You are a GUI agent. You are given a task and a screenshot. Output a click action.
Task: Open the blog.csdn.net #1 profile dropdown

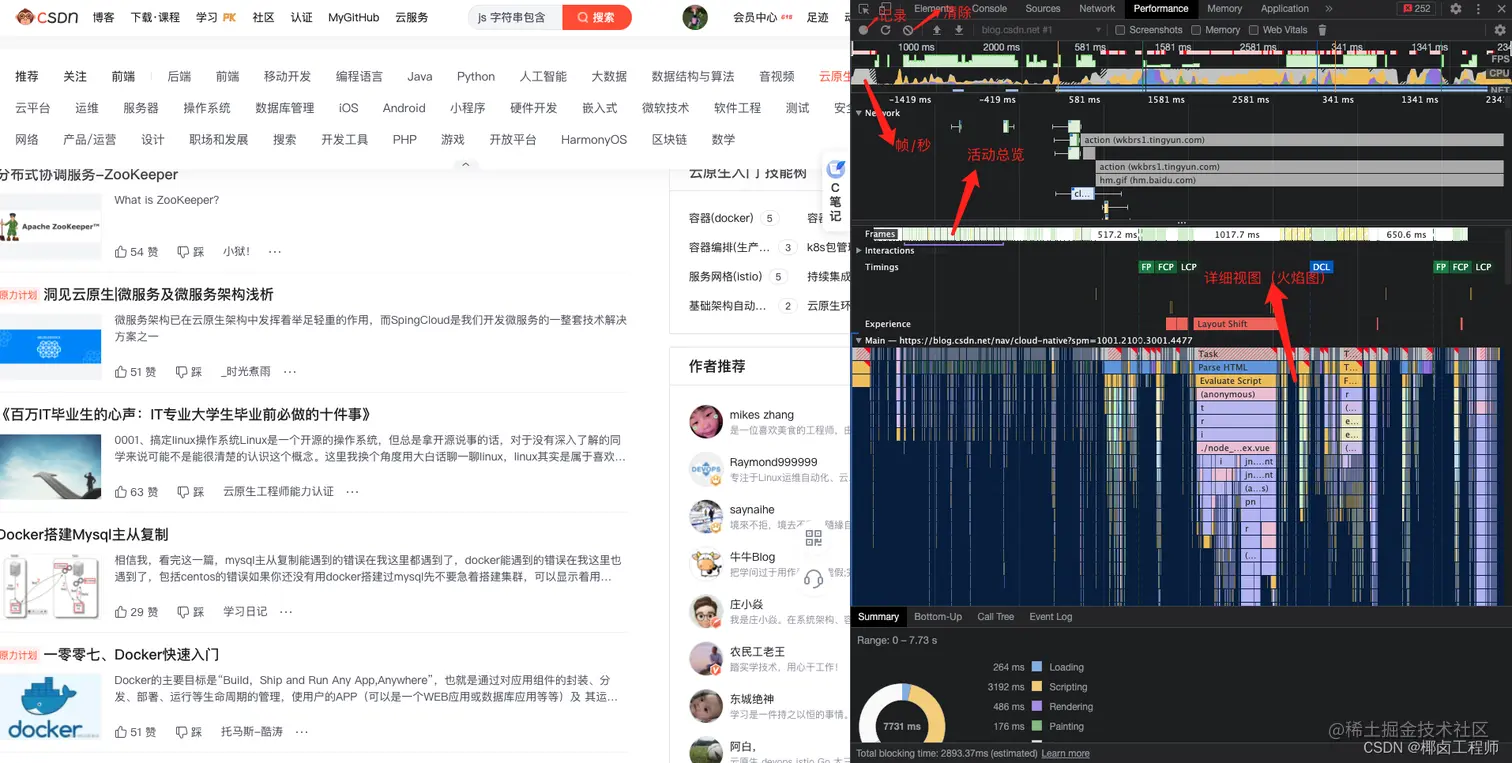click(1040, 30)
